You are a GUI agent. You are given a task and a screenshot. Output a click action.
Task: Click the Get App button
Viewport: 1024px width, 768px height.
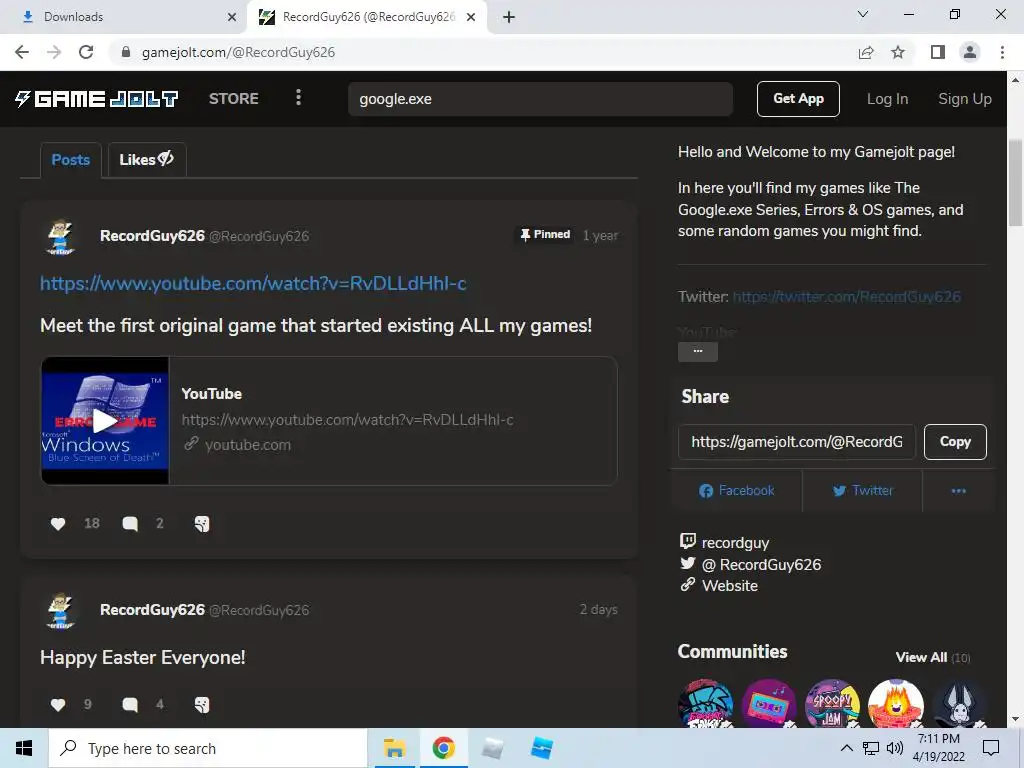coord(798,99)
